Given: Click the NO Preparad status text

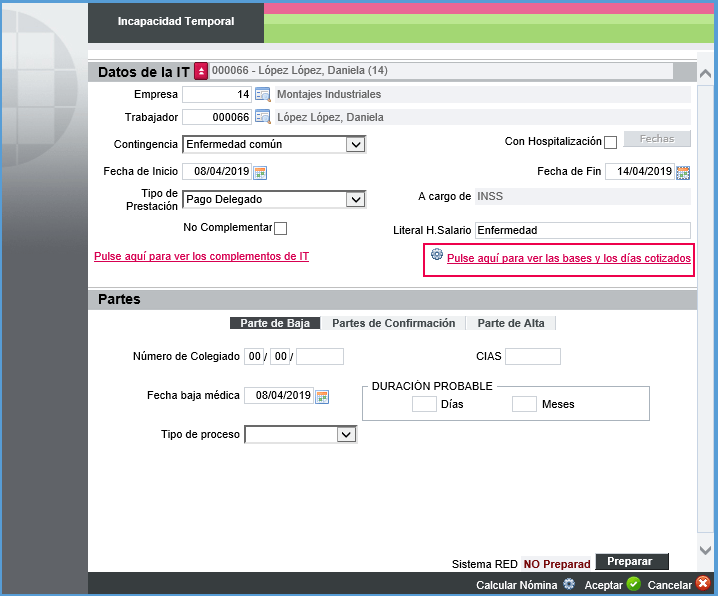Looking at the screenshot, I should pyautogui.click(x=557, y=564).
